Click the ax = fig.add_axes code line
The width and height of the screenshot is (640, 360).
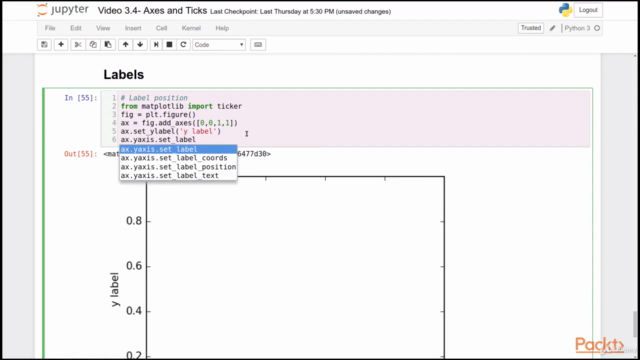pyautogui.click(x=179, y=123)
